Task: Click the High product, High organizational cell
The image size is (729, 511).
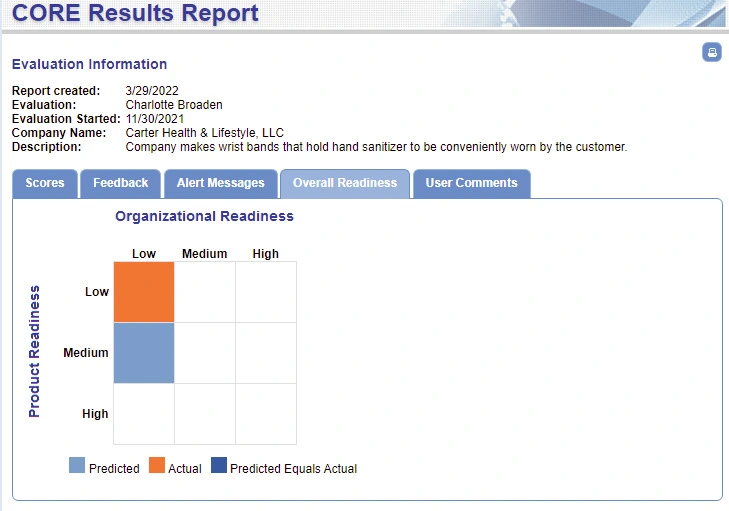Action: (266, 414)
